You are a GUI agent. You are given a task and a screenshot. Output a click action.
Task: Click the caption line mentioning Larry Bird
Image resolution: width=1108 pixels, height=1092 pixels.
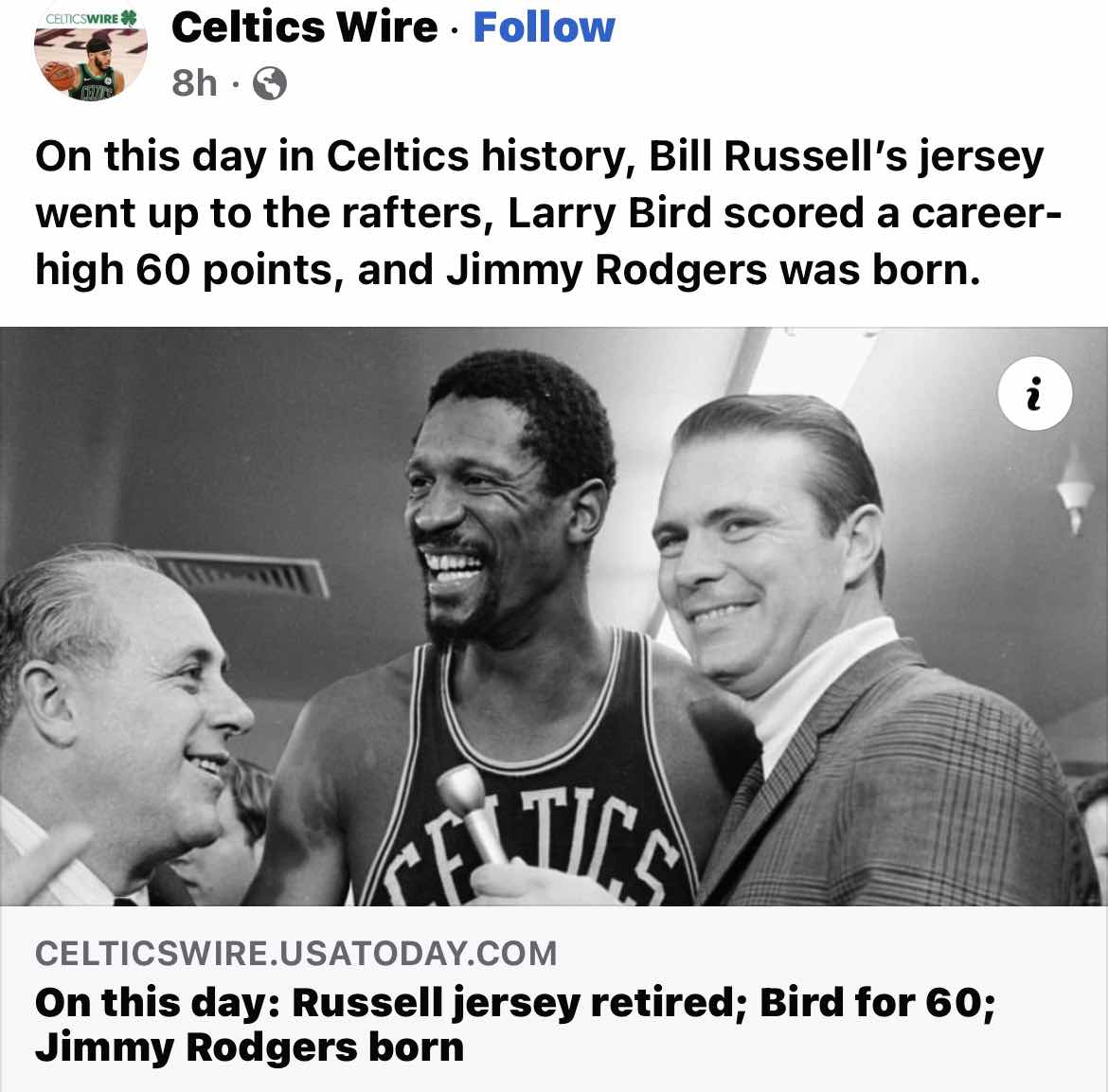pos(548,213)
